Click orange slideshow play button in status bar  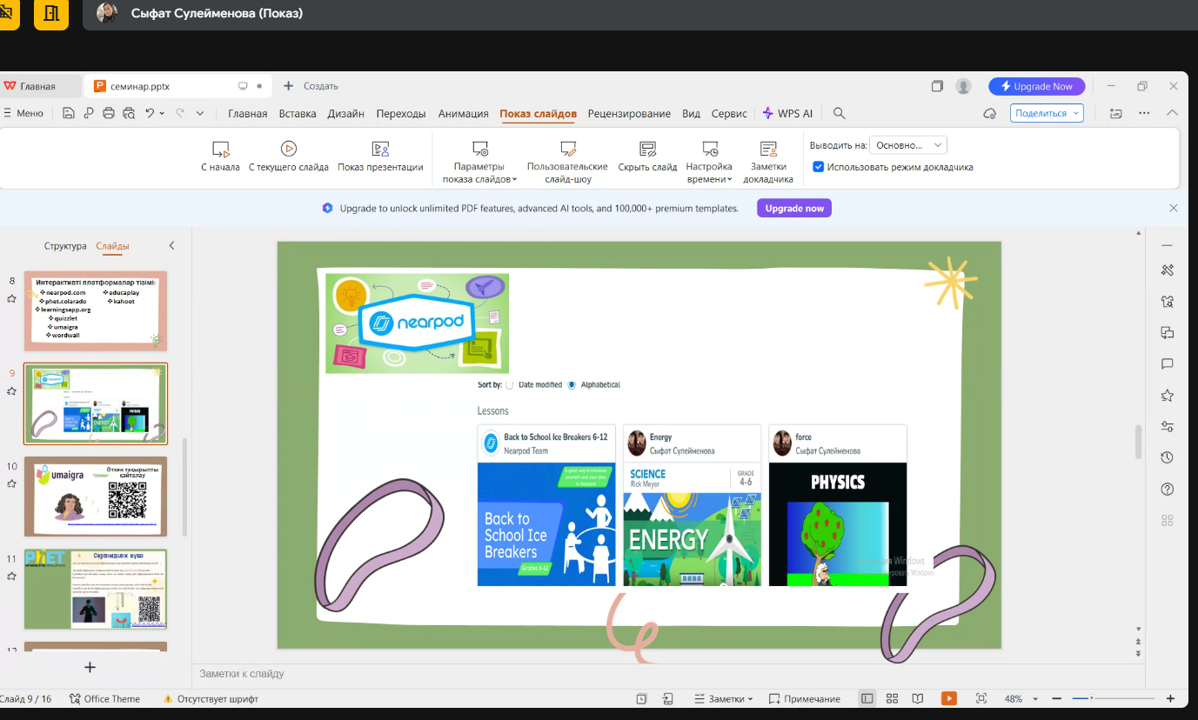(x=949, y=698)
